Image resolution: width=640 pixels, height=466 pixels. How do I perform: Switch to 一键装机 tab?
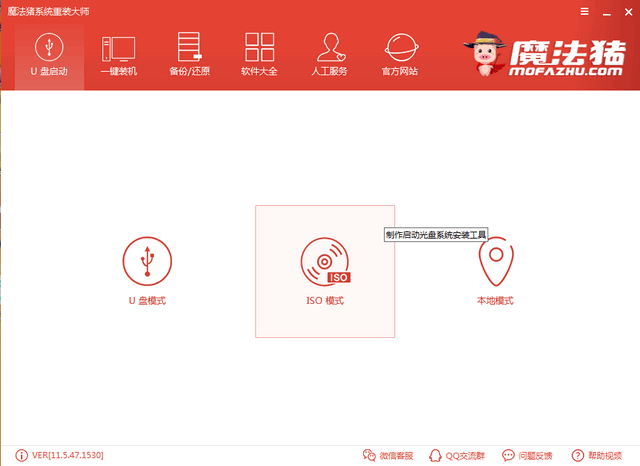118,55
